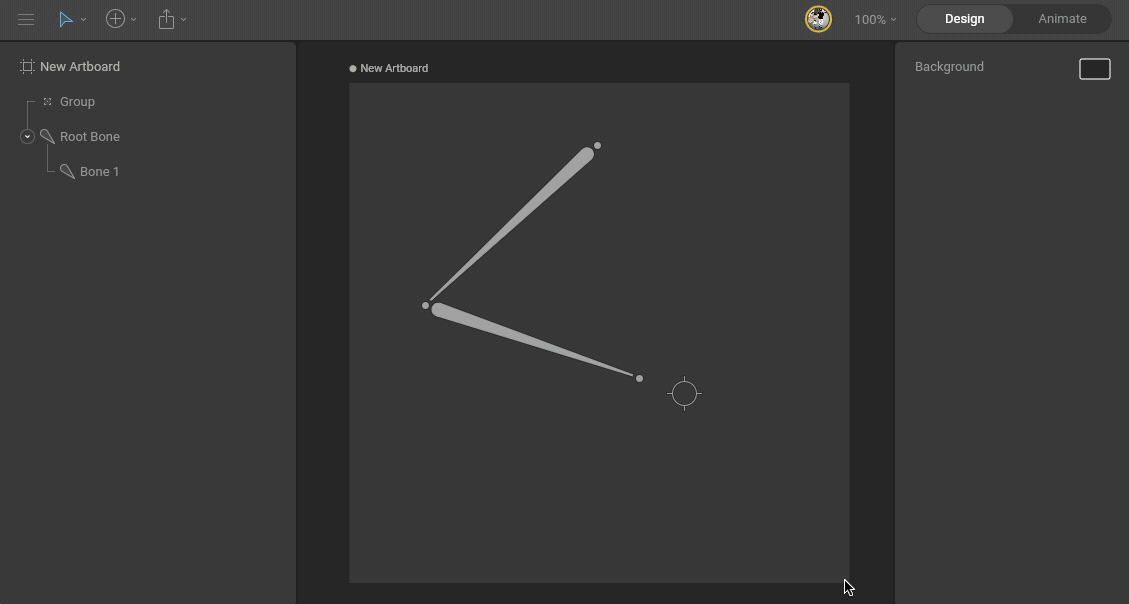Open the 100% zoom dropdown
Image resolution: width=1129 pixels, height=604 pixels.
[875, 19]
